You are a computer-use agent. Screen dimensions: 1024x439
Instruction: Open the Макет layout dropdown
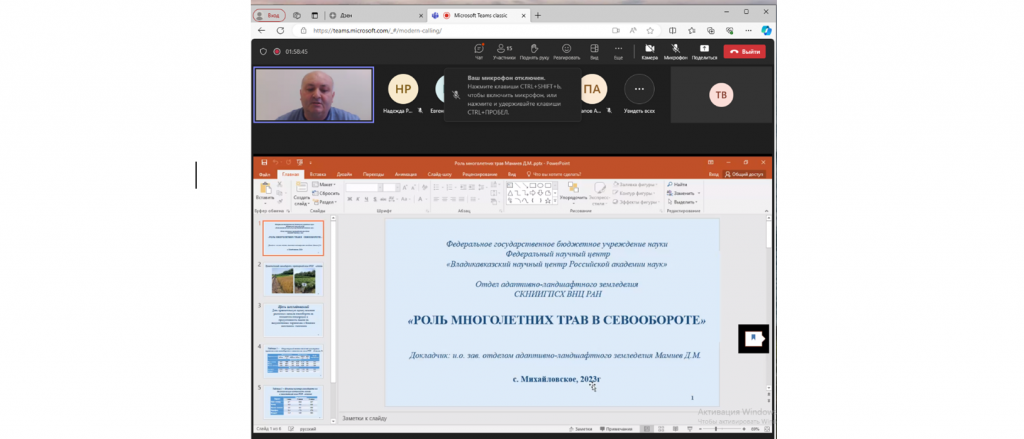[x=325, y=185]
